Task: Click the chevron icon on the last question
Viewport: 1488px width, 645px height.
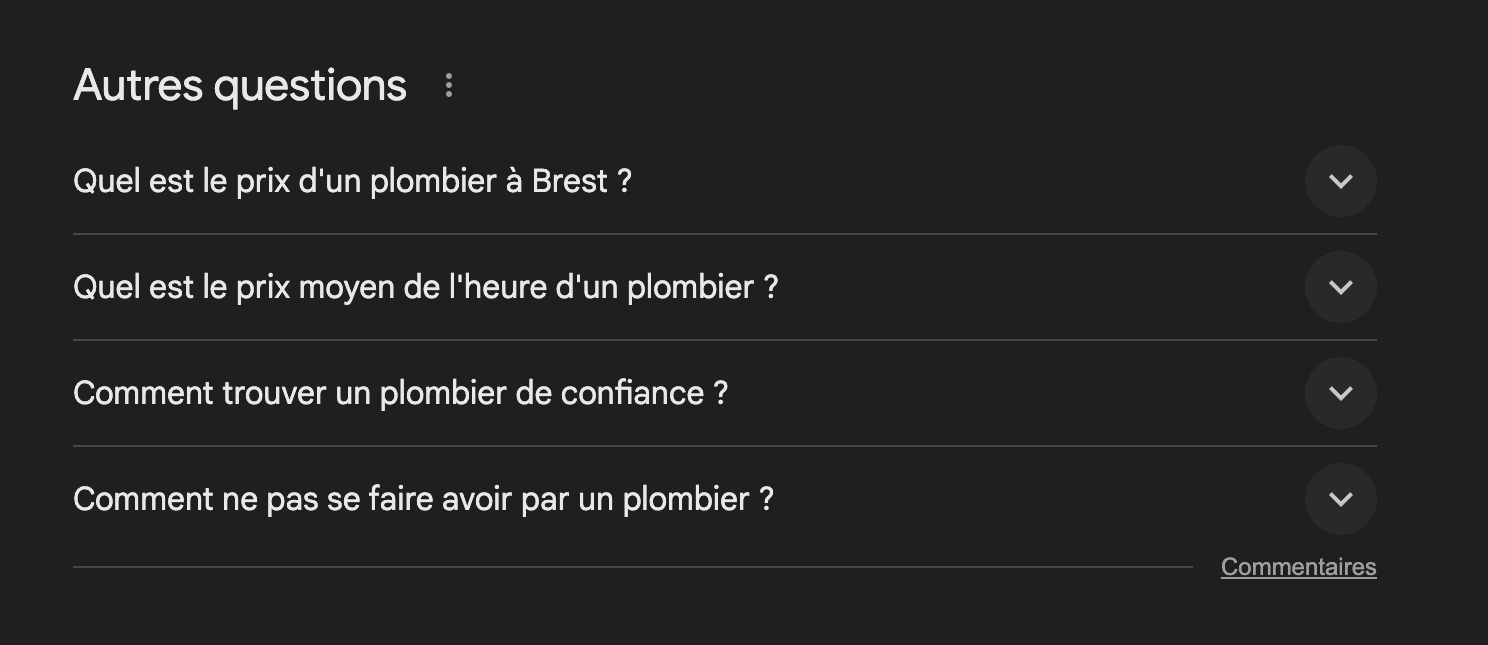Action: click(1341, 498)
